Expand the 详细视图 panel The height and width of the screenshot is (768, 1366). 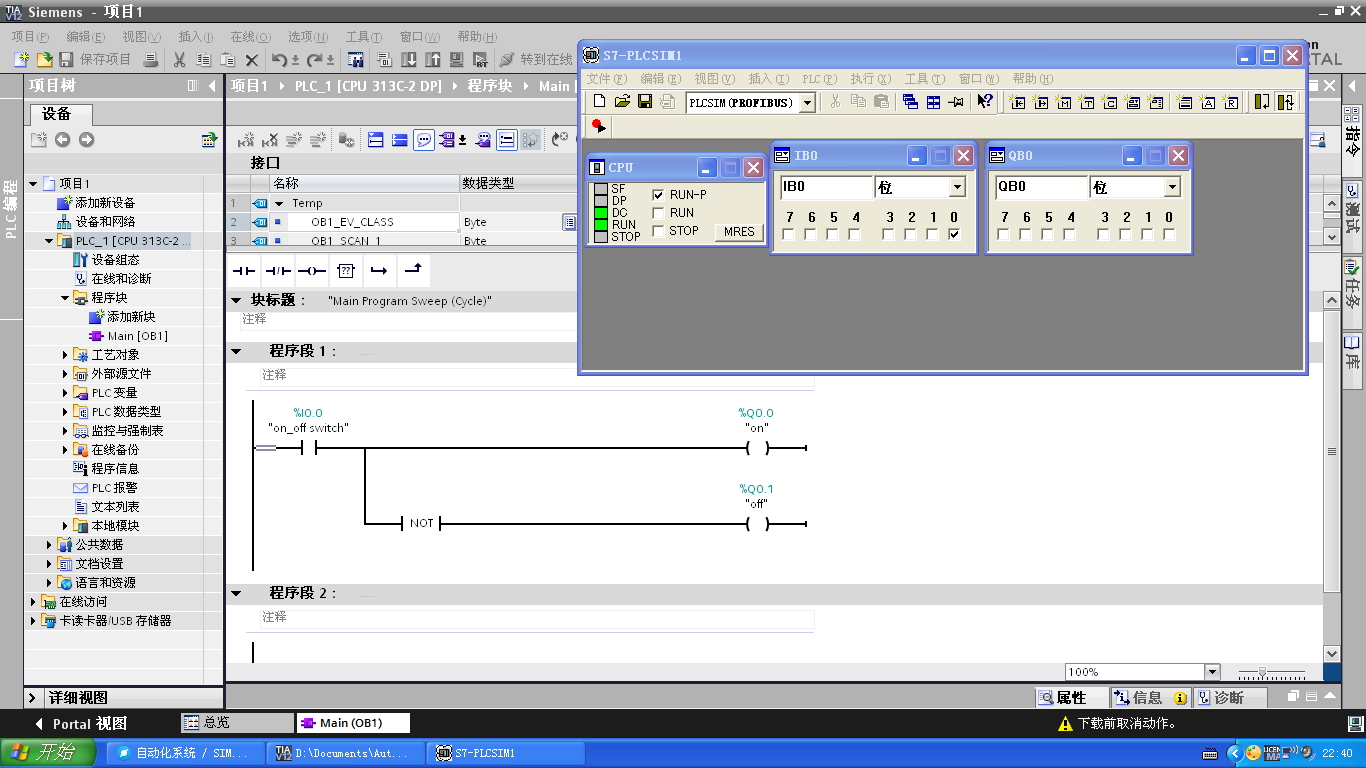(x=33, y=698)
